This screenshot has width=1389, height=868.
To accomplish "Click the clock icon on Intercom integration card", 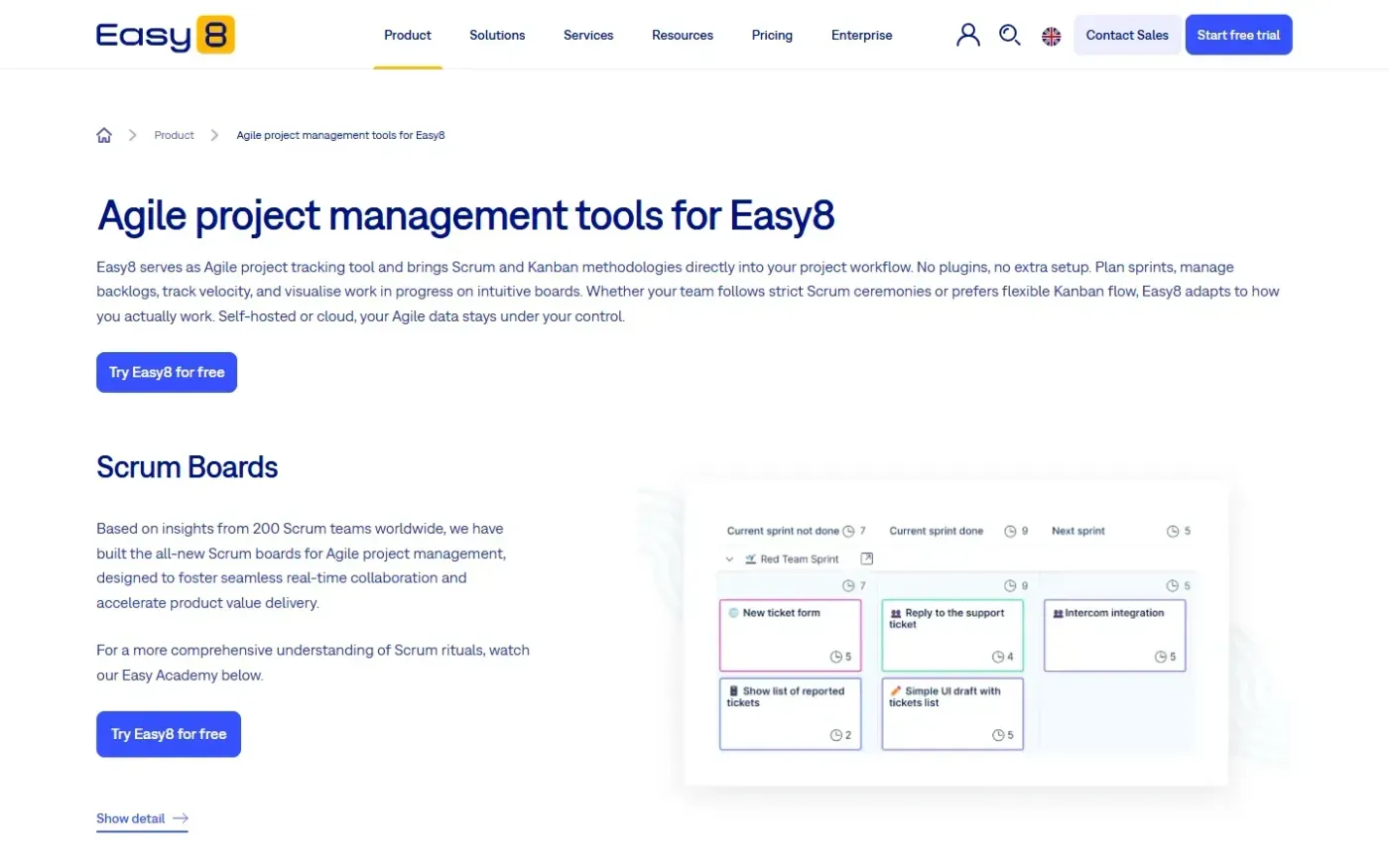I will coord(1160,657).
